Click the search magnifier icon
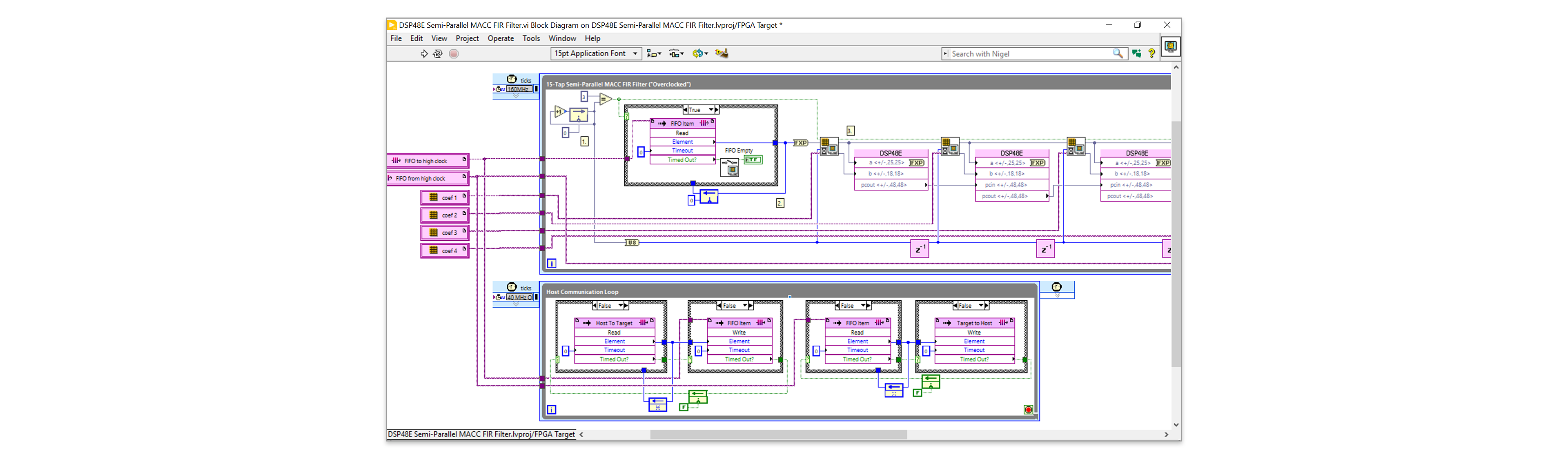1568x459 pixels. tap(1118, 53)
